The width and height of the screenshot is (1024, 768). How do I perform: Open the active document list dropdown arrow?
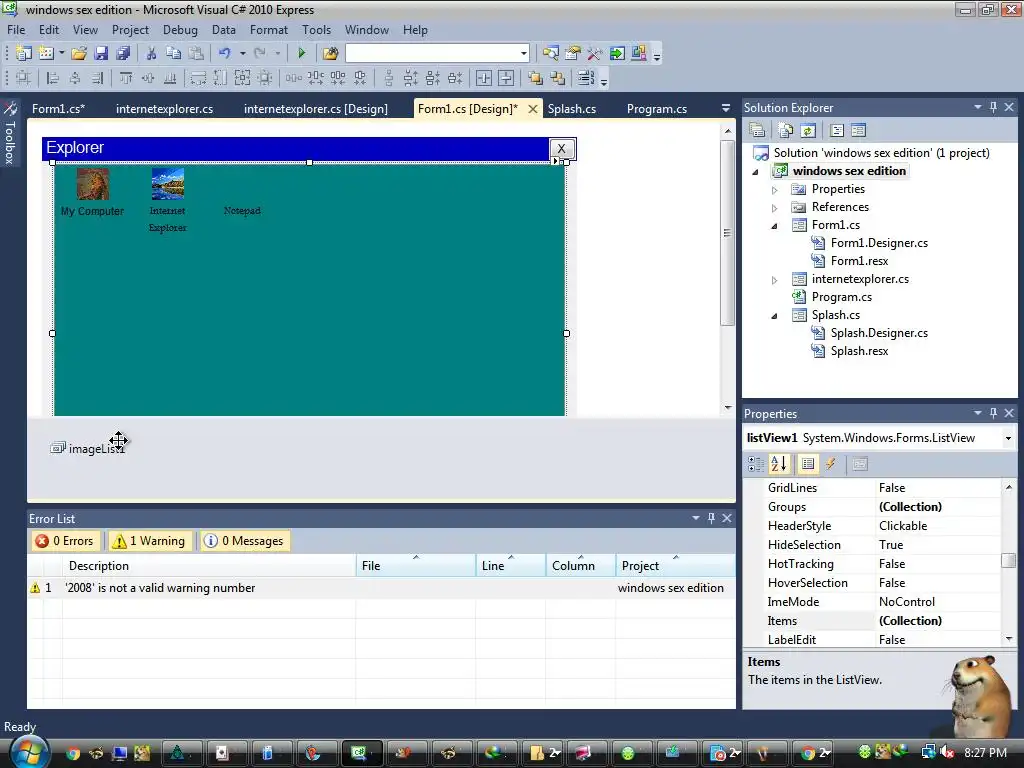click(726, 108)
